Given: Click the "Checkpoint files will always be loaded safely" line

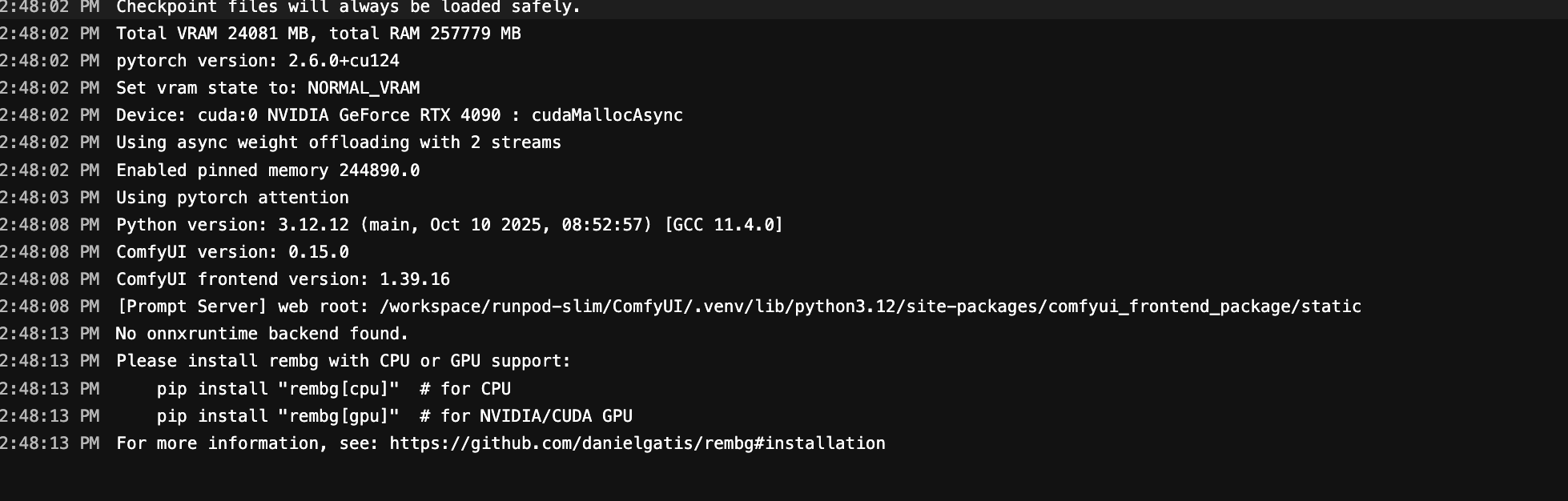Looking at the screenshot, I should (x=348, y=7).
